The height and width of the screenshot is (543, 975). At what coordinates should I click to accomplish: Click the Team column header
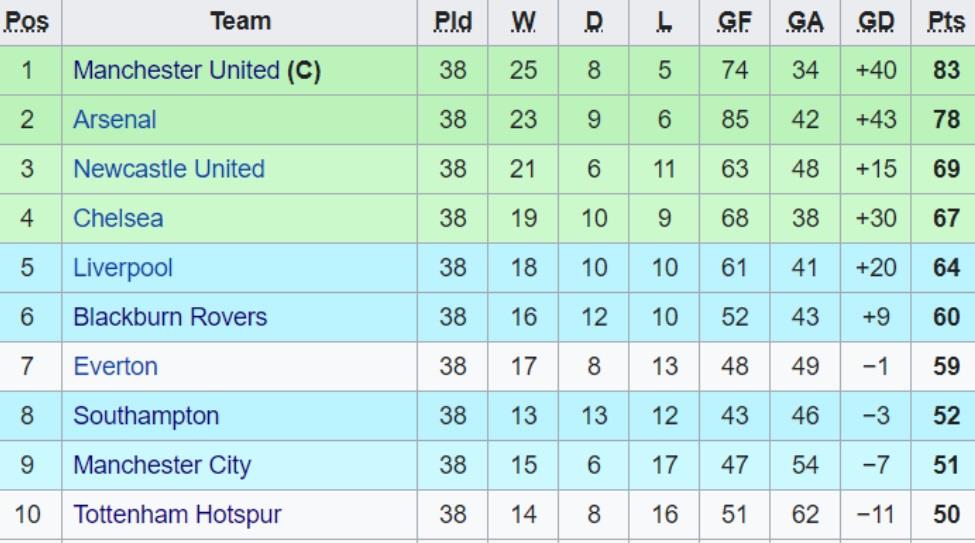coord(240,22)
